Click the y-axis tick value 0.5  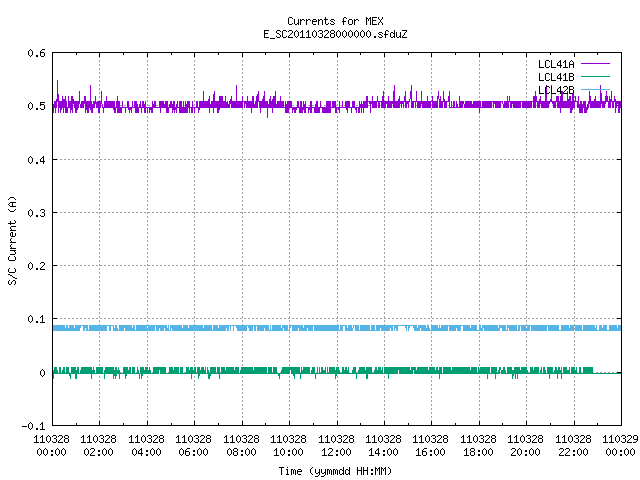(x=36, y=106)
